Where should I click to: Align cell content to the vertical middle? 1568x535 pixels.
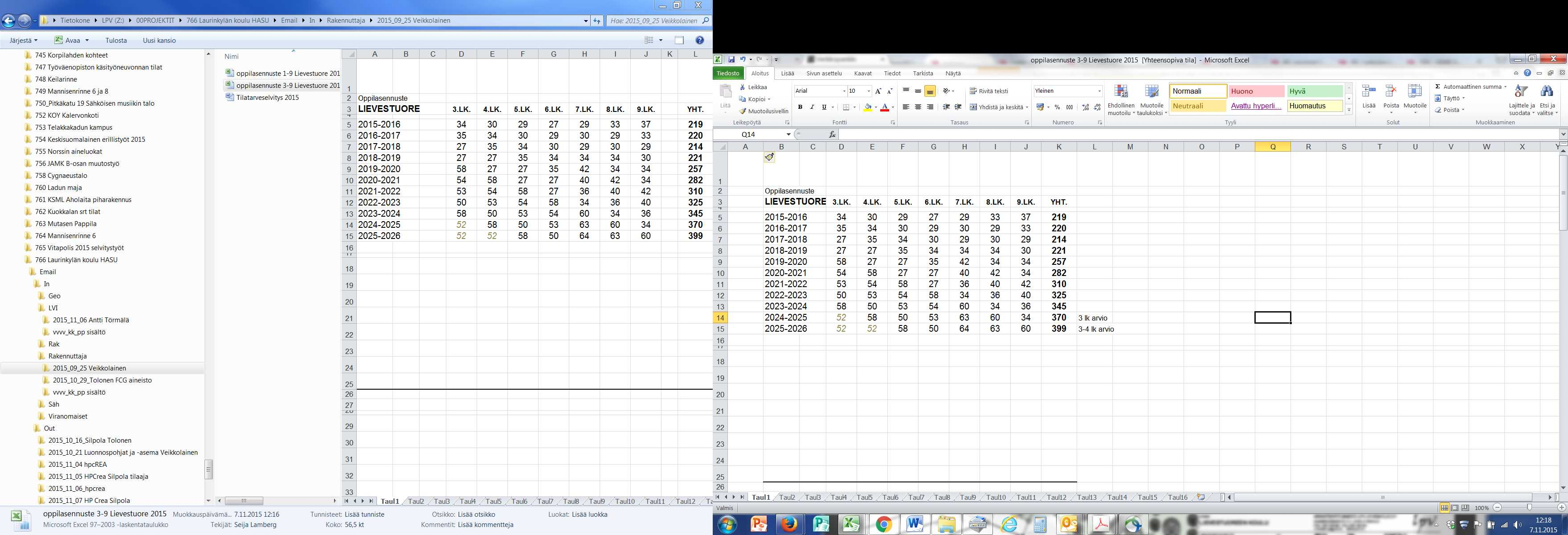coord(918,91)
